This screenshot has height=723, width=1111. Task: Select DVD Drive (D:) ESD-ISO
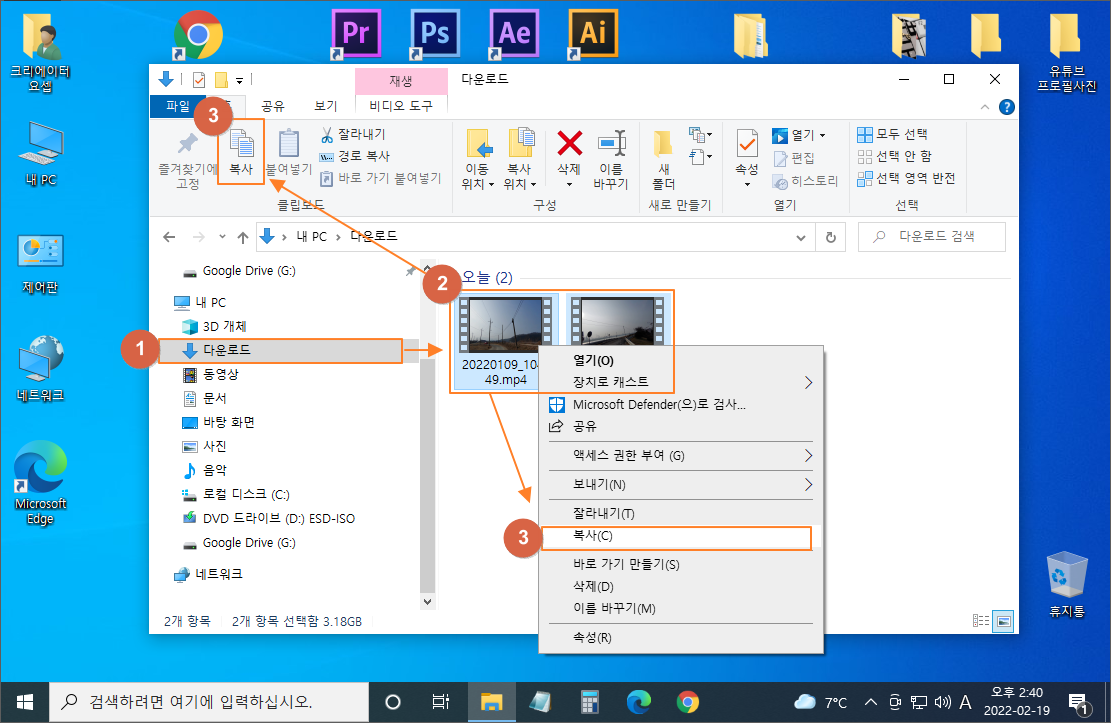coord(269,518)
